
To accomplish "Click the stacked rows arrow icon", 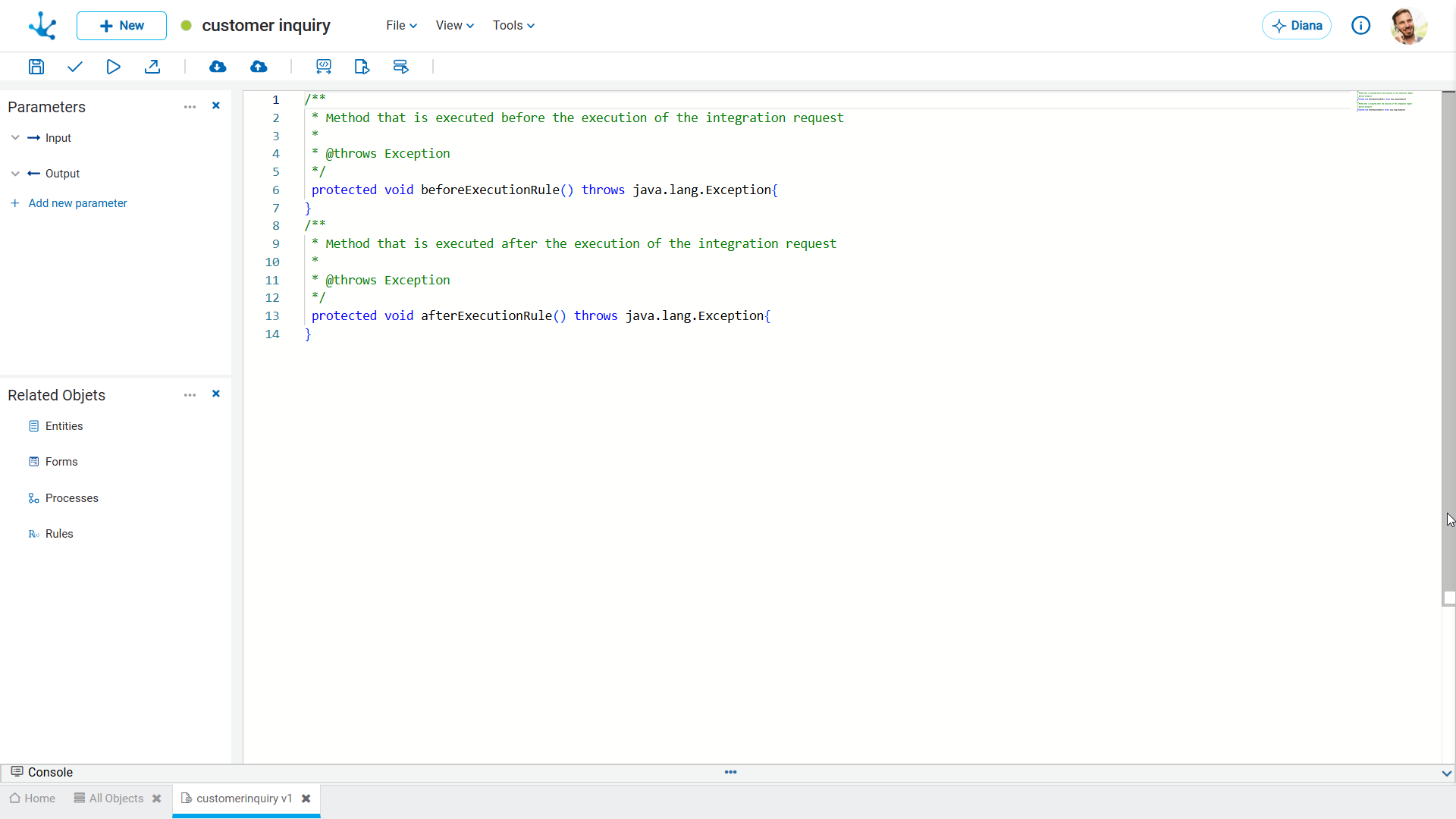I will (400, 67).
